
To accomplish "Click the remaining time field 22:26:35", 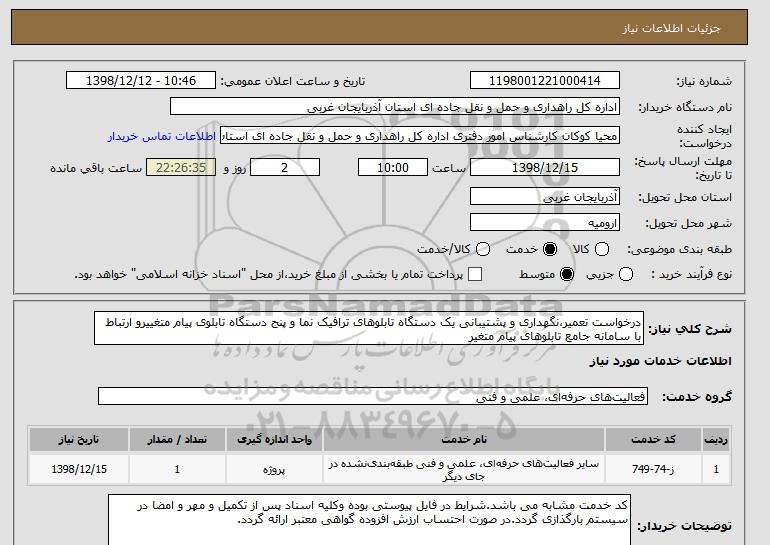I will (181, 167).
